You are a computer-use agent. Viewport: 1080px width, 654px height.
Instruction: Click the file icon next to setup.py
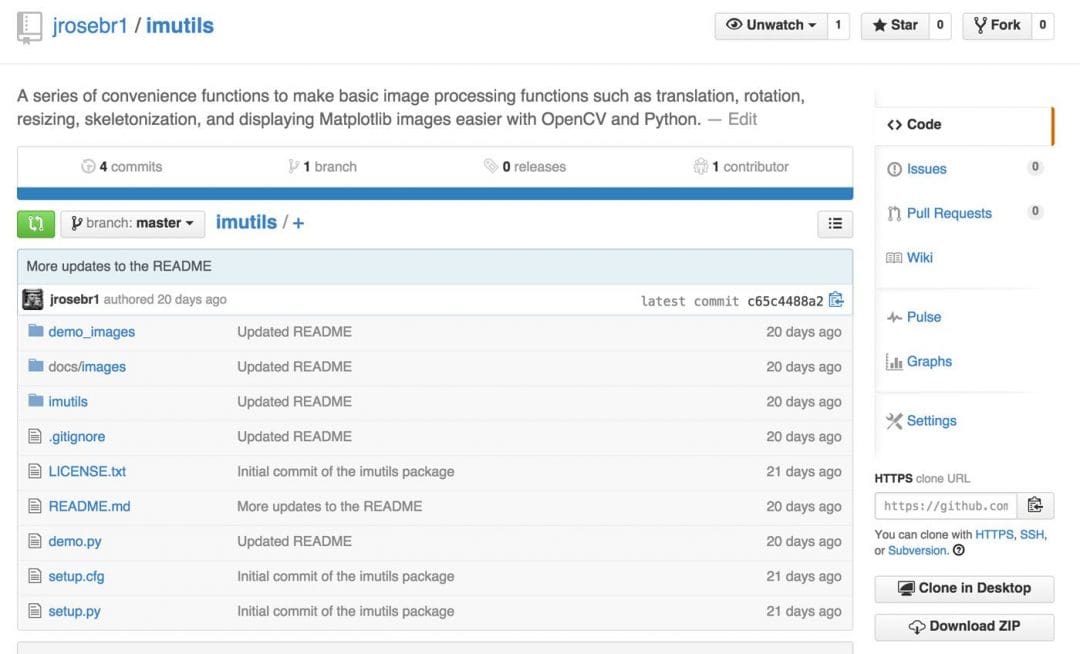pos(34,611)
